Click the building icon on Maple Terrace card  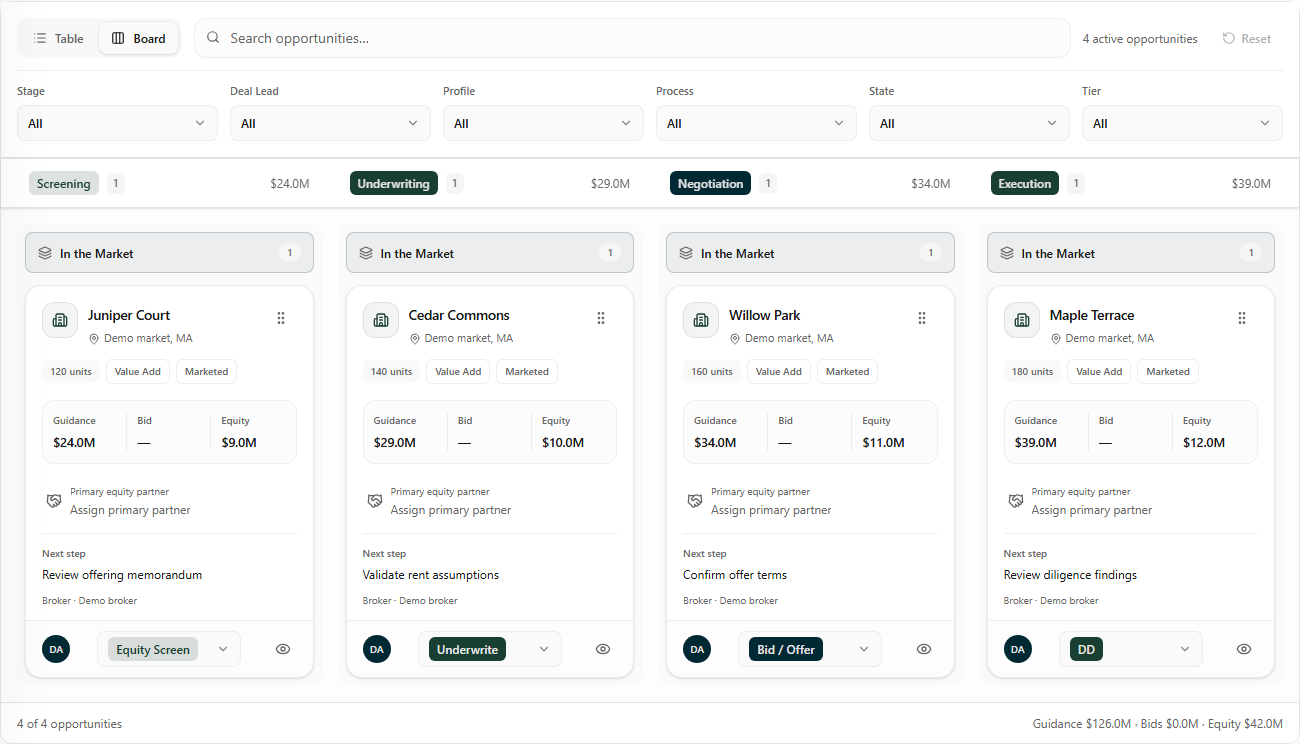pyautogui.click(x=1022, y=320)
